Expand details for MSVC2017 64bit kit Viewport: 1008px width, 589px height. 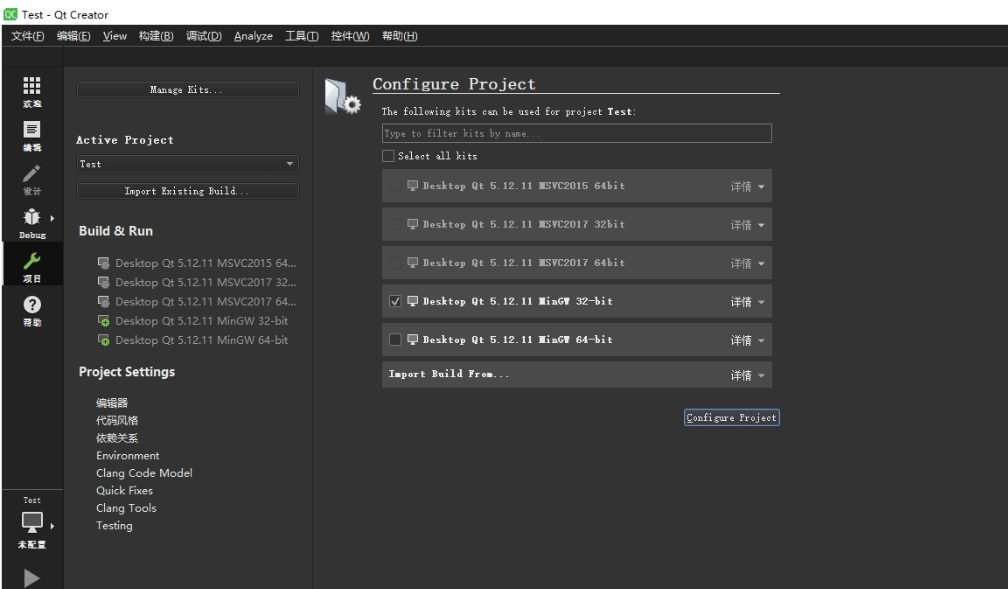pyautogui.click(x=747, y=264)
